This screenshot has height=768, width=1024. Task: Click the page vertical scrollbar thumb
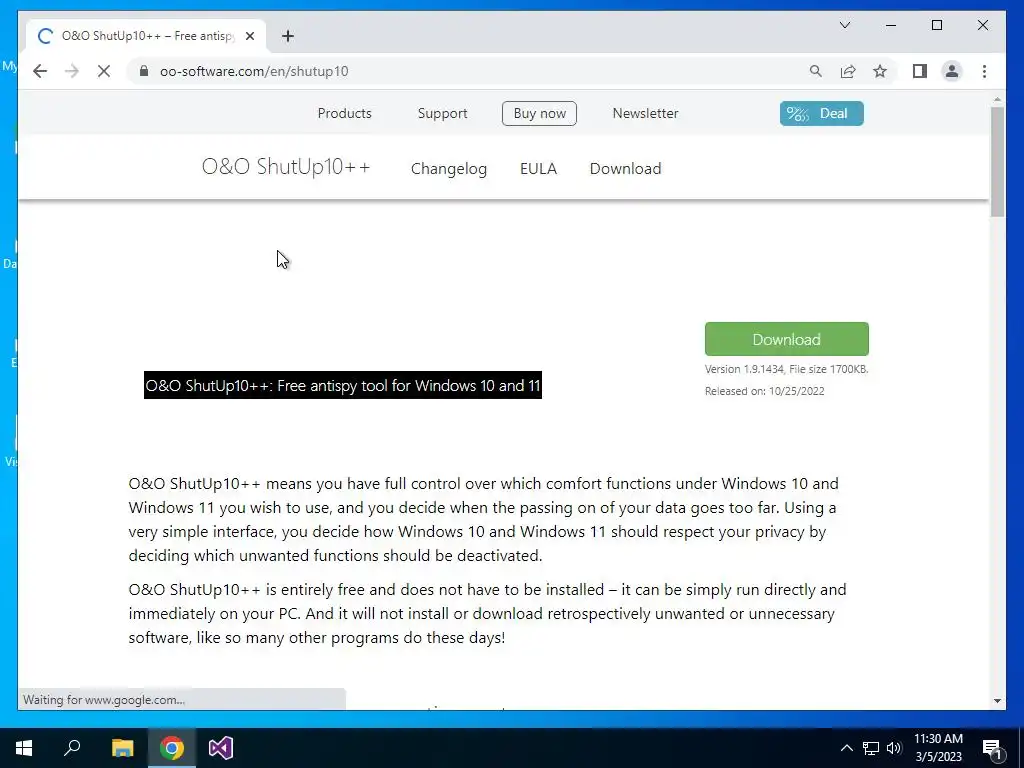997,161
